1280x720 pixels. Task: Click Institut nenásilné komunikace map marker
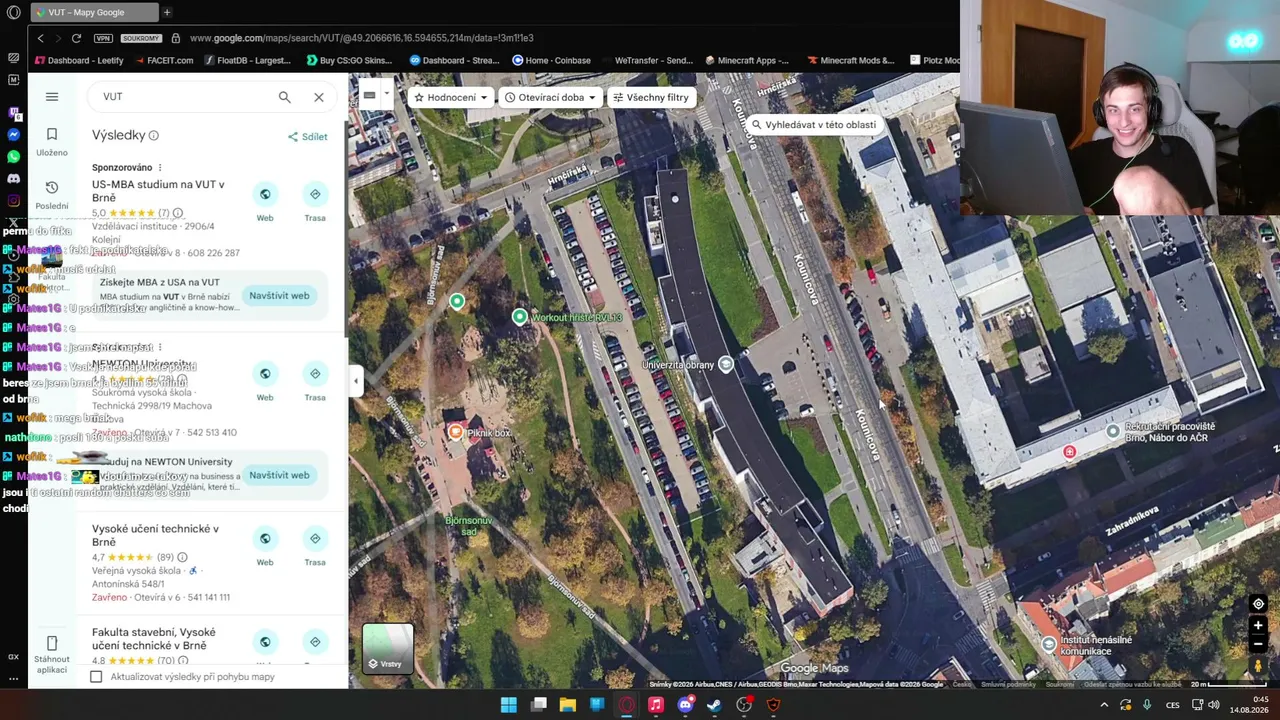[x=1048, y=643]
